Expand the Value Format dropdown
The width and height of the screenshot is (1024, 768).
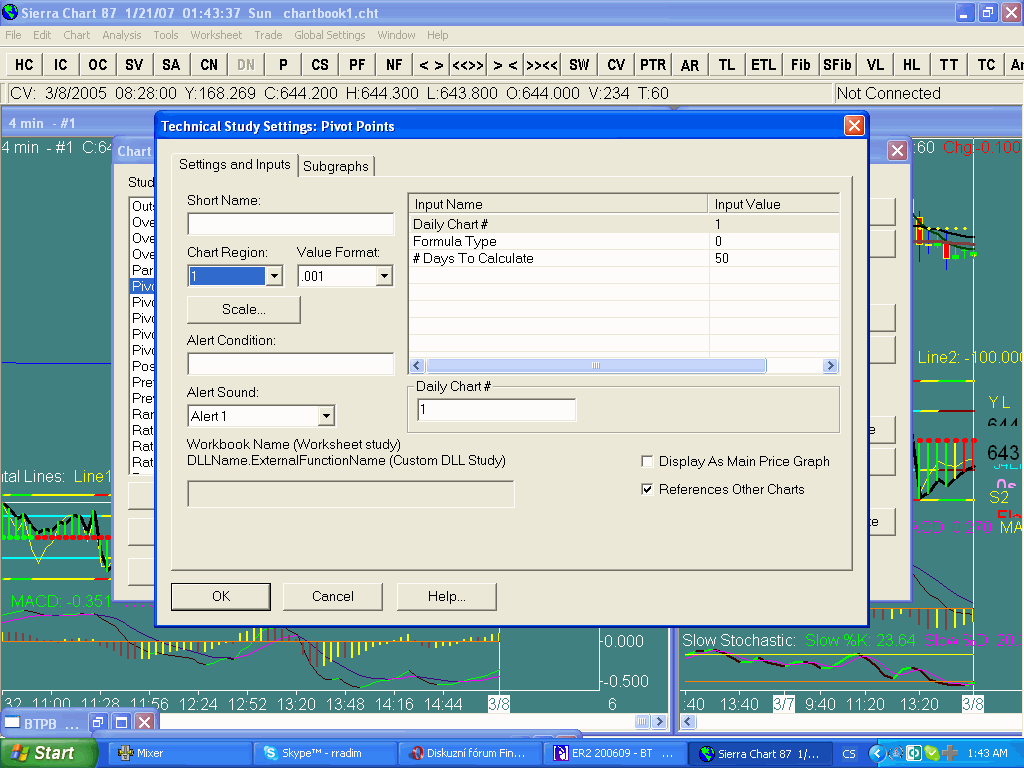coord(384,276)
